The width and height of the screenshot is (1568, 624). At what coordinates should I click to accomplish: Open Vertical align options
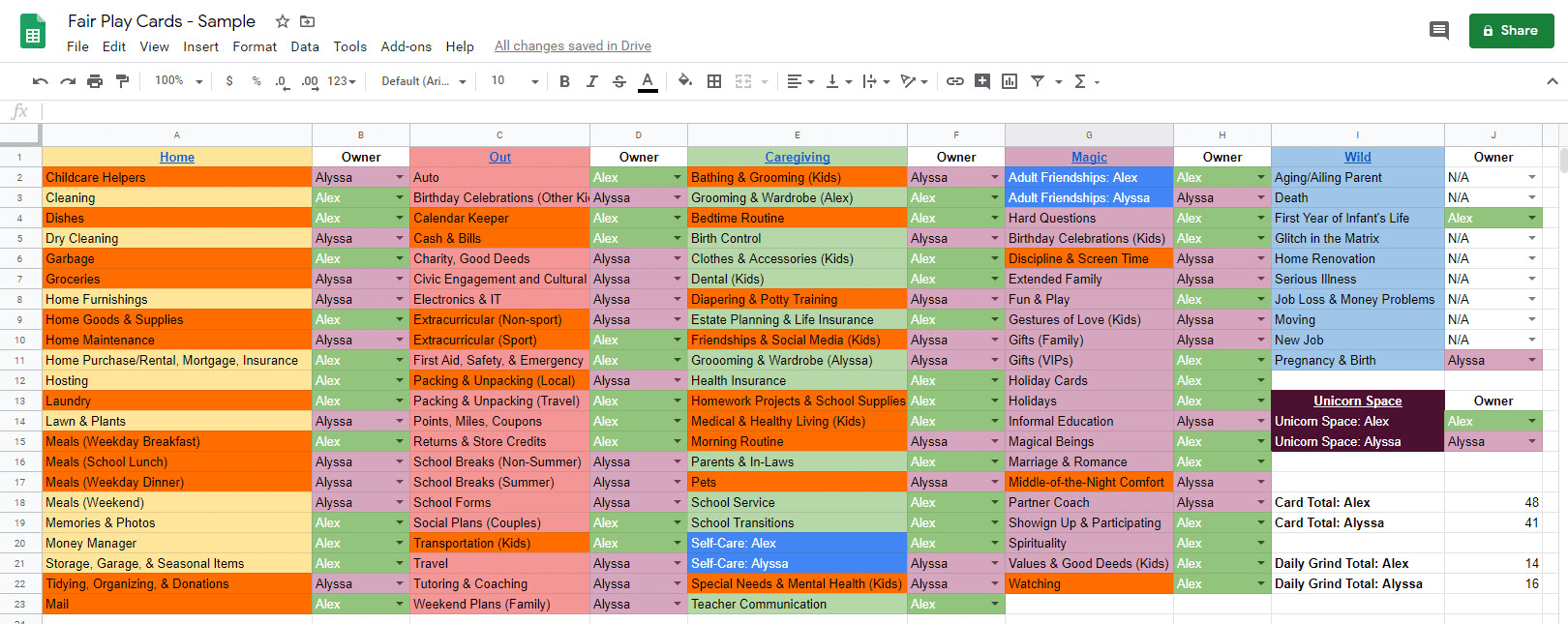pyautogui.click(x=838, y=81)
